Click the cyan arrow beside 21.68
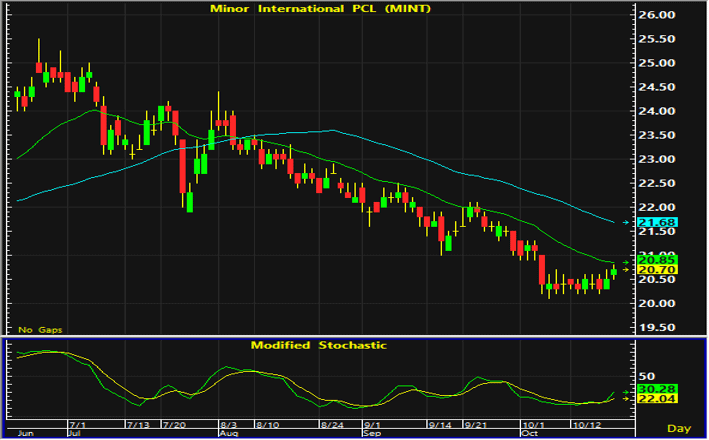 pos(626,222)
